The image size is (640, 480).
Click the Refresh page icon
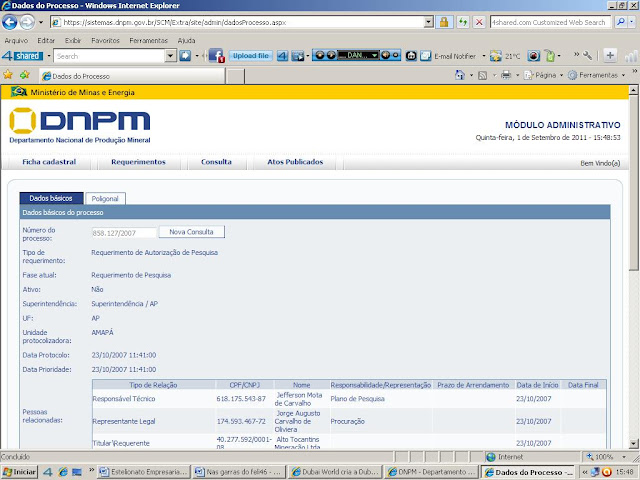(x=462, y=22)
